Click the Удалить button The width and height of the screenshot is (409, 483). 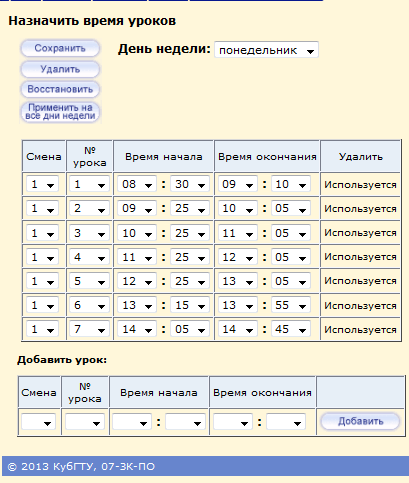tap(60, 69)
